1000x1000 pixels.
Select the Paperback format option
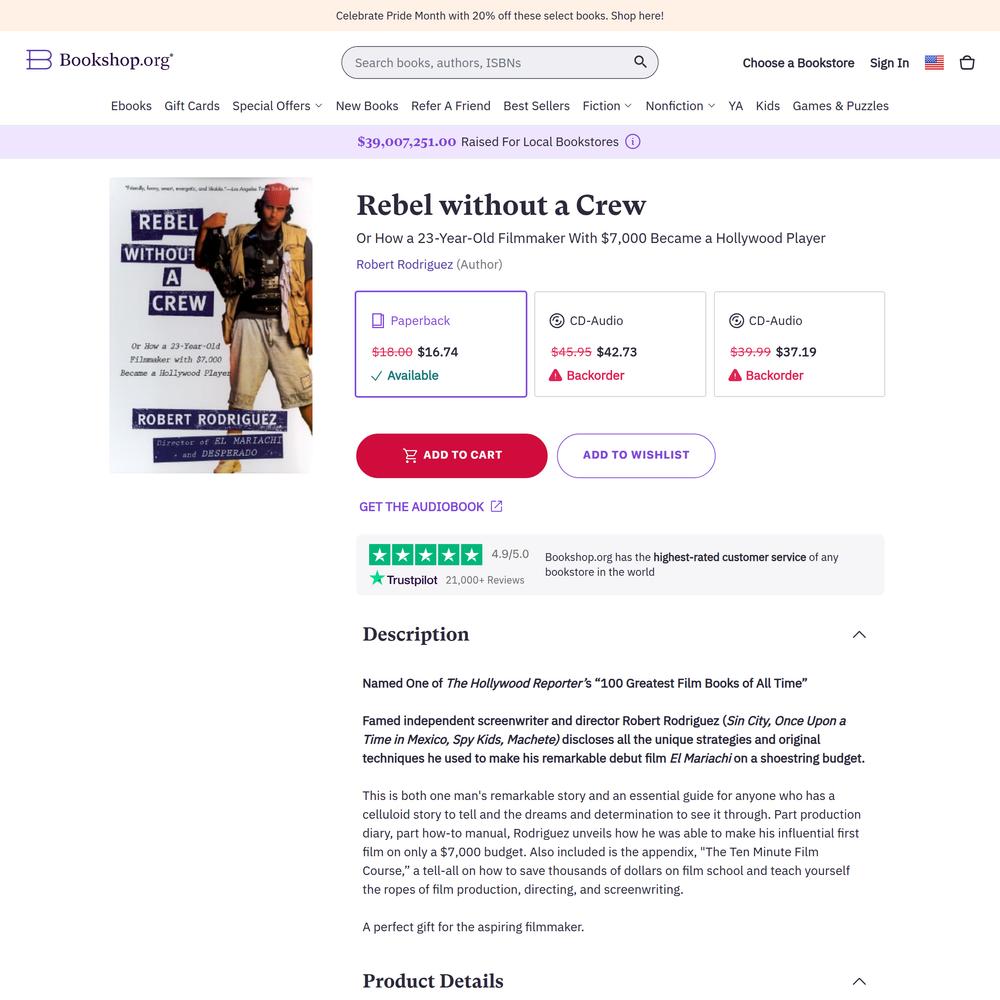coord(441,344)
